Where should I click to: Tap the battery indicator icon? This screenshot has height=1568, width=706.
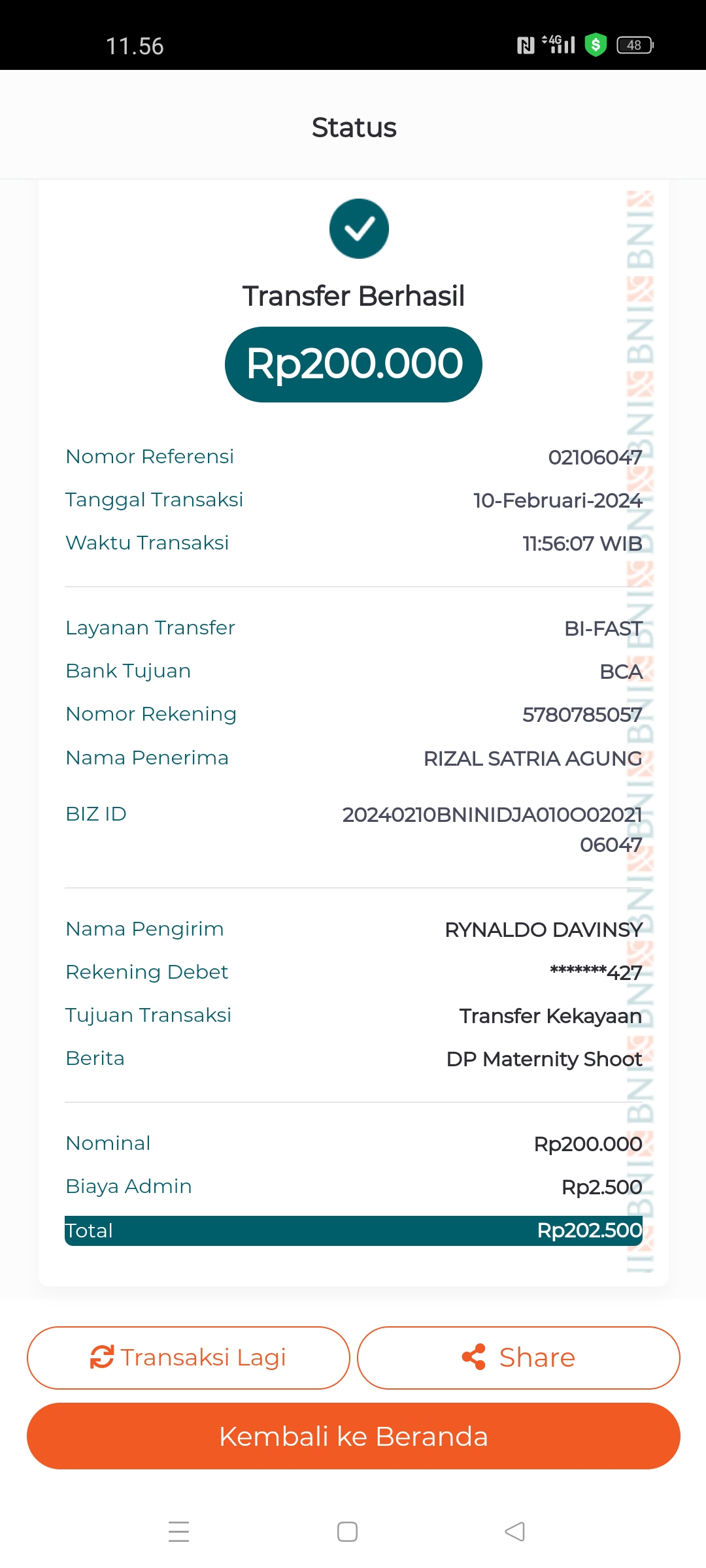[x=635, y=45]
